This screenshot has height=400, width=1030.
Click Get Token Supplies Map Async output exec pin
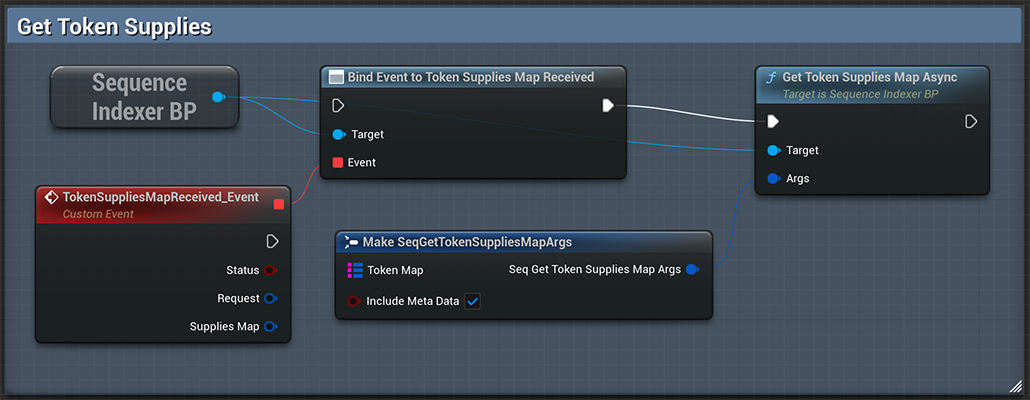971,122
